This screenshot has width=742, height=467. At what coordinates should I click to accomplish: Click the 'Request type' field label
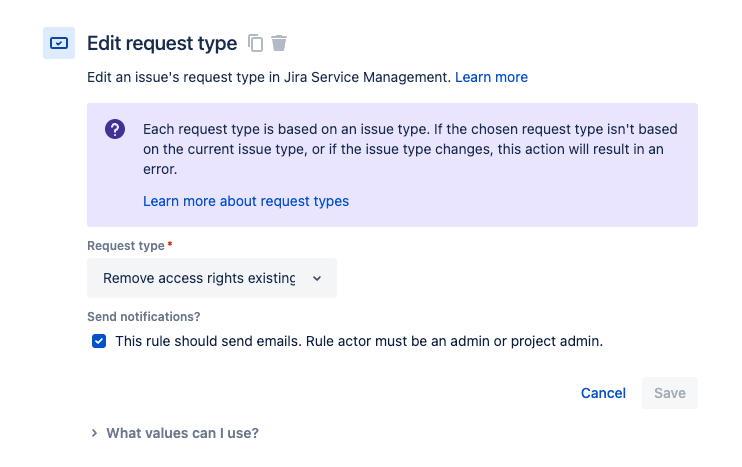(125, 246)
